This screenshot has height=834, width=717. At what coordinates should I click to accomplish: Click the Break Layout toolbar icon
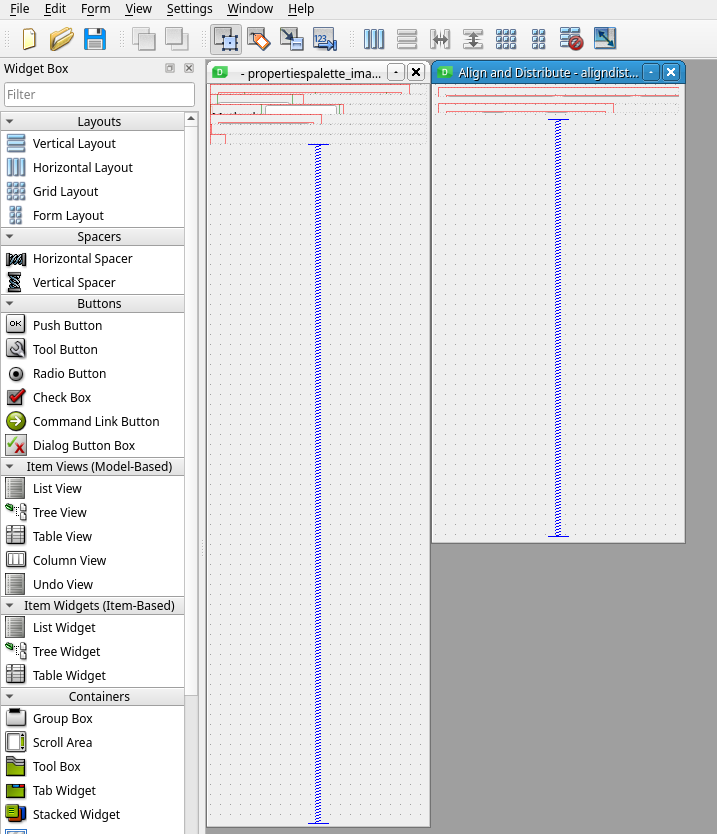point(571,39)
